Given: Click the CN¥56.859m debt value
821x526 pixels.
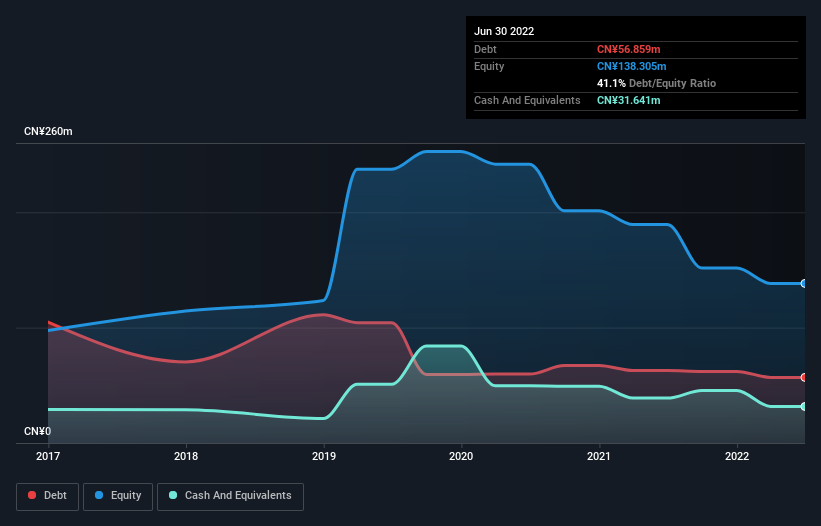Looking at the screenshot, I should 628,49.
